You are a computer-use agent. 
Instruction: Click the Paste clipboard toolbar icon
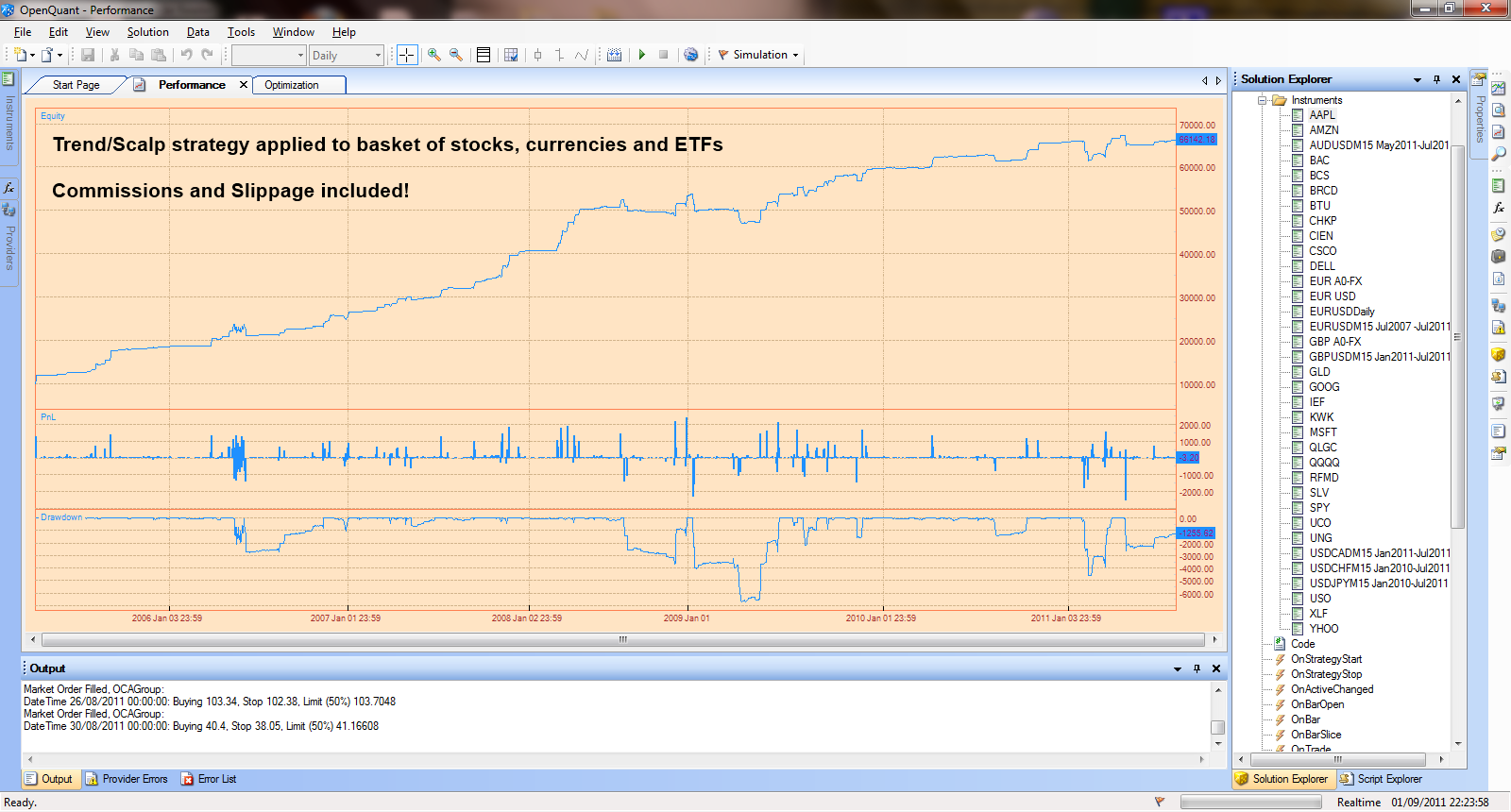tap(159, 55)
